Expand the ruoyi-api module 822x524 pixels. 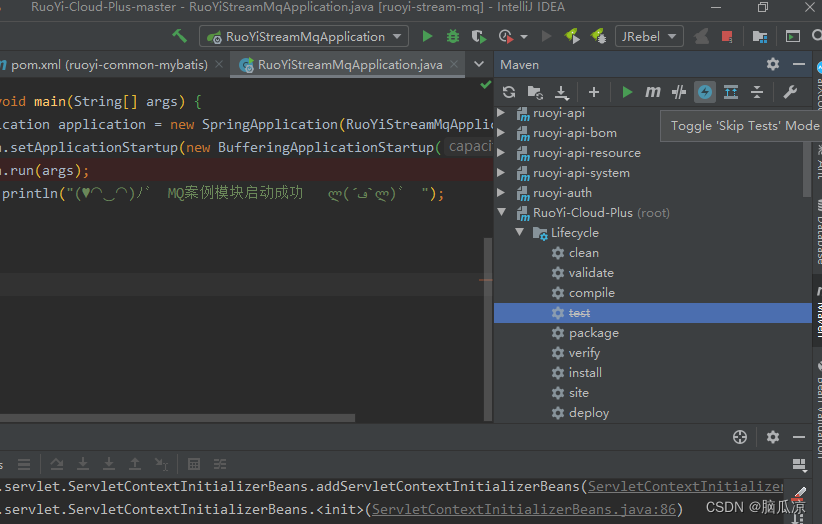501,113
